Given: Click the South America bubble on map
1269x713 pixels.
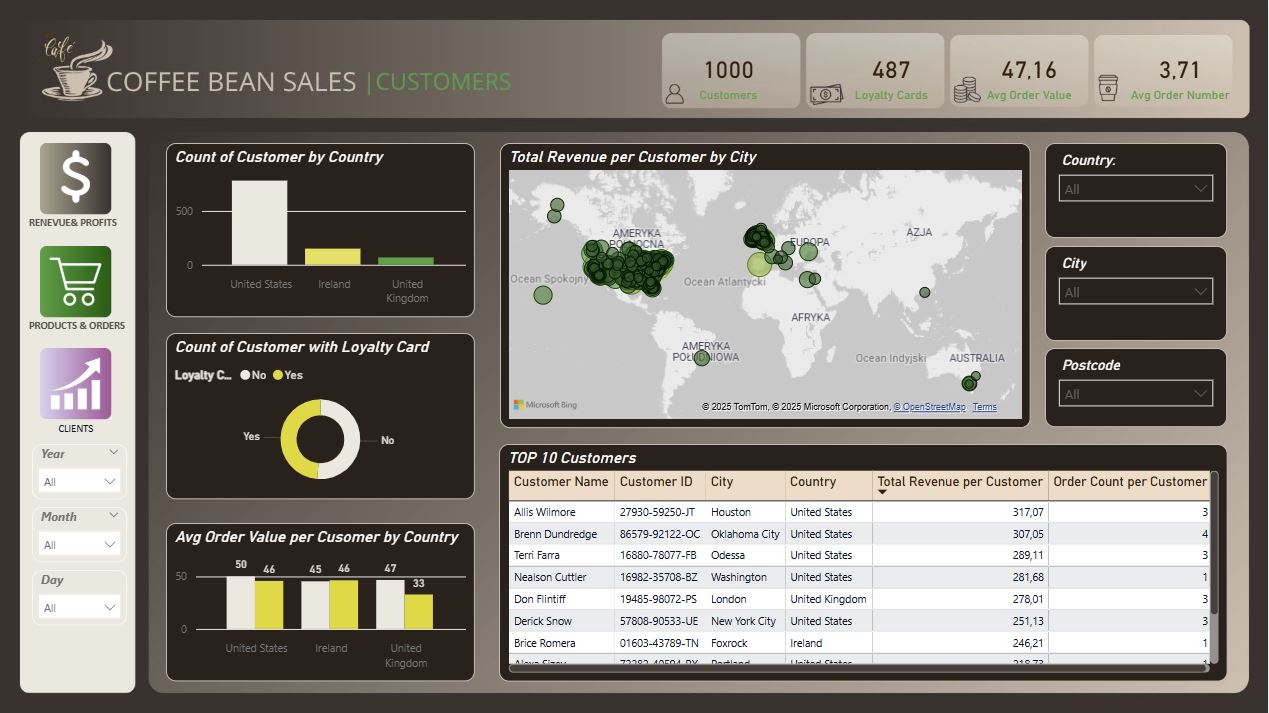Looking at the screenshot, I should tap(702, 357).
